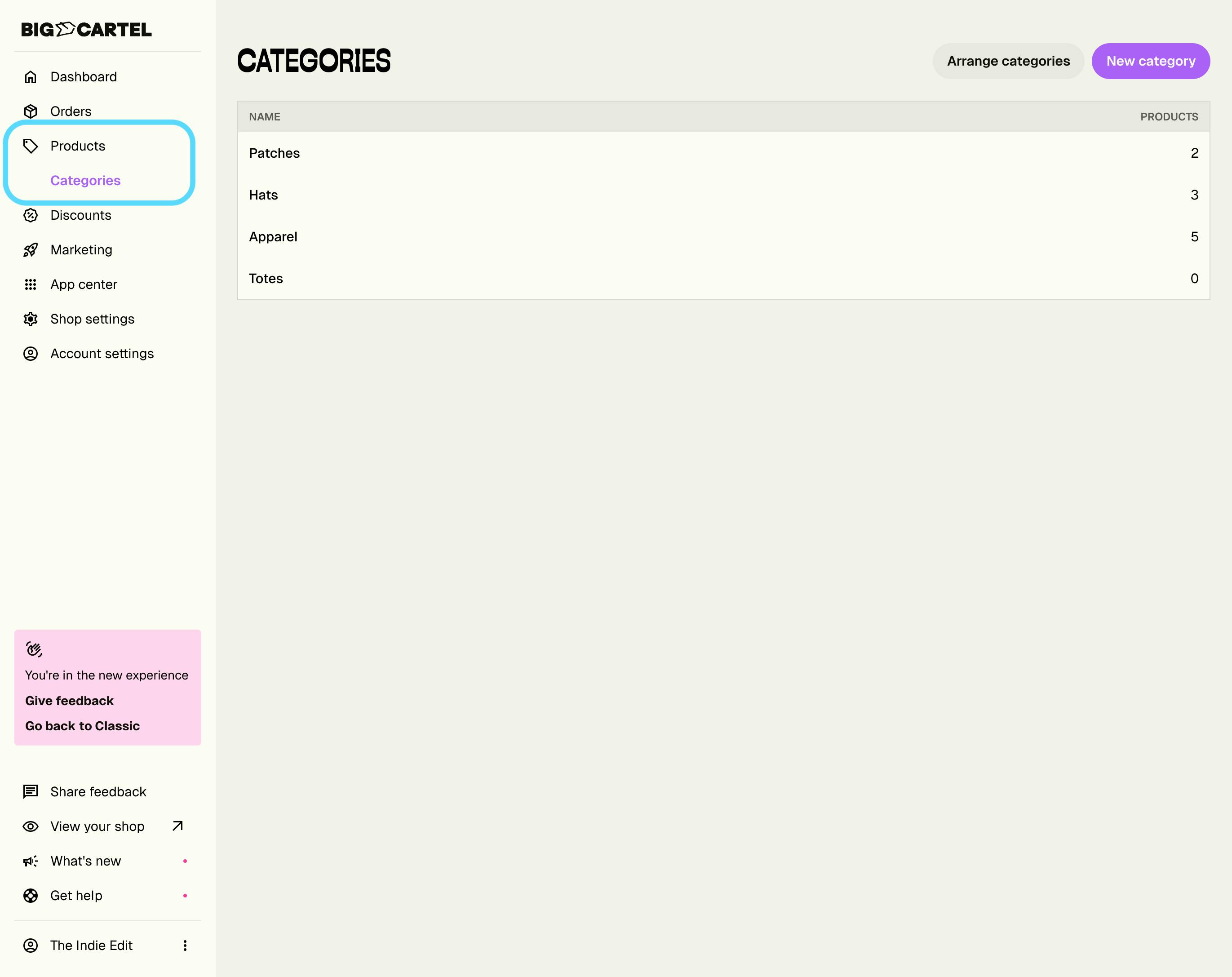Image resolution: width=1232 pixels, height=977 pixels.
Task: Click the View your shop external arrow
Action: tap(178, 826)
